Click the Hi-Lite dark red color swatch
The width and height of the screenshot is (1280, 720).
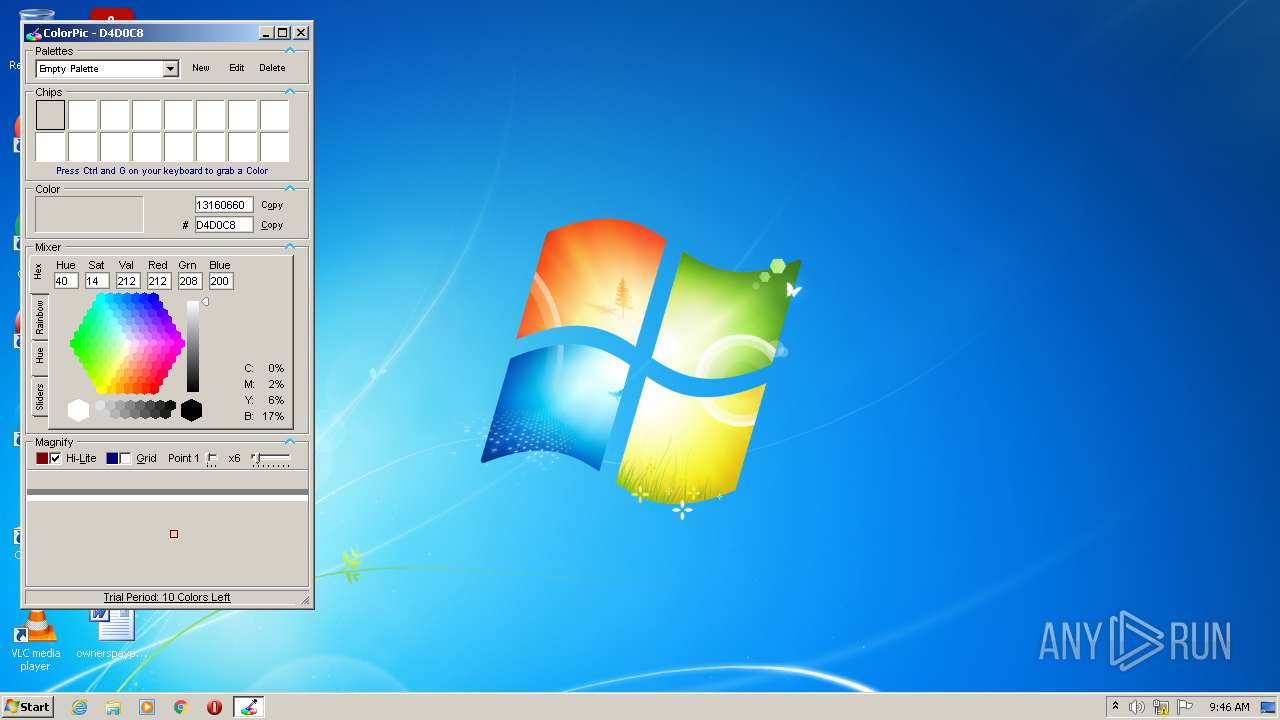coord(42,458)
